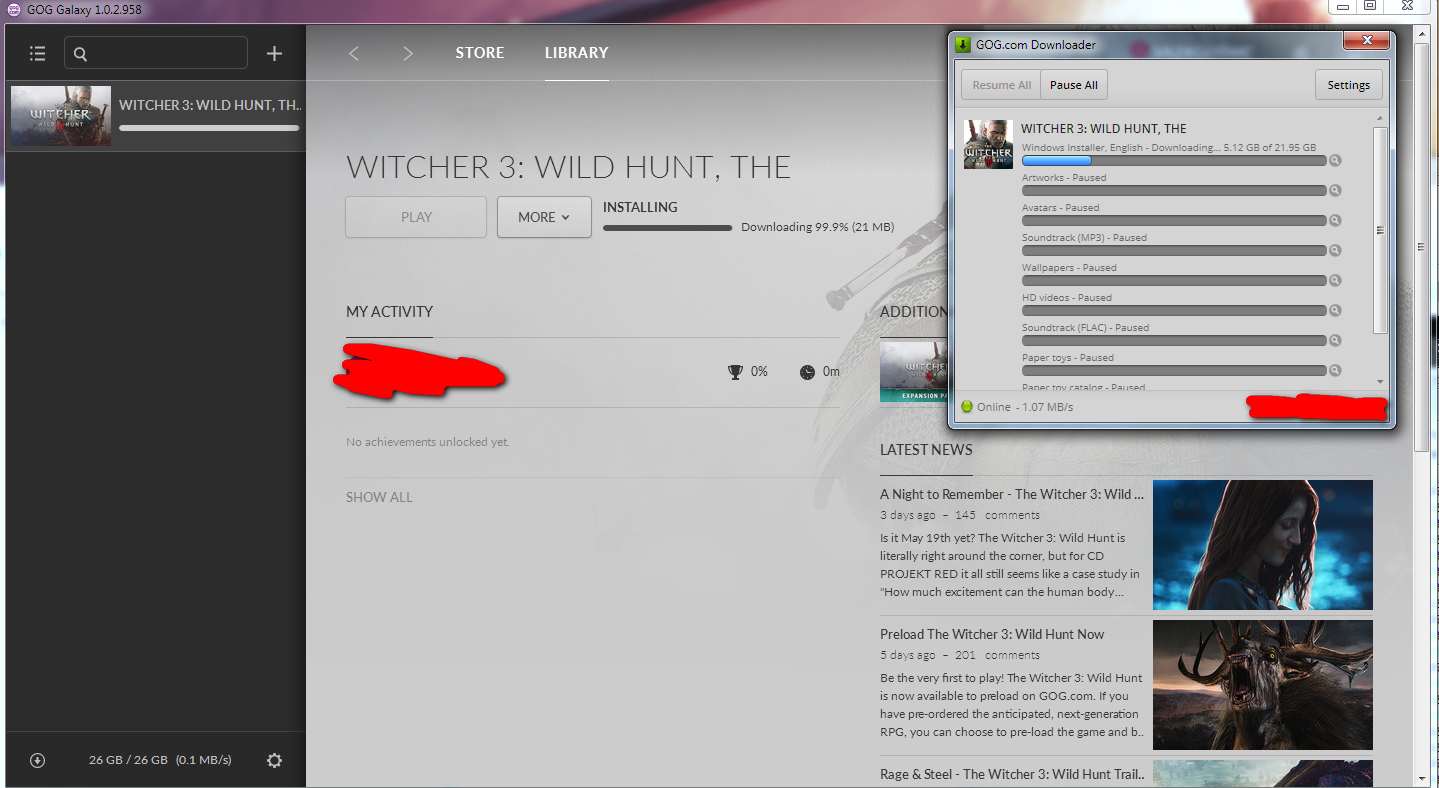Click Pause All in Downloader

coord(1074,85)
